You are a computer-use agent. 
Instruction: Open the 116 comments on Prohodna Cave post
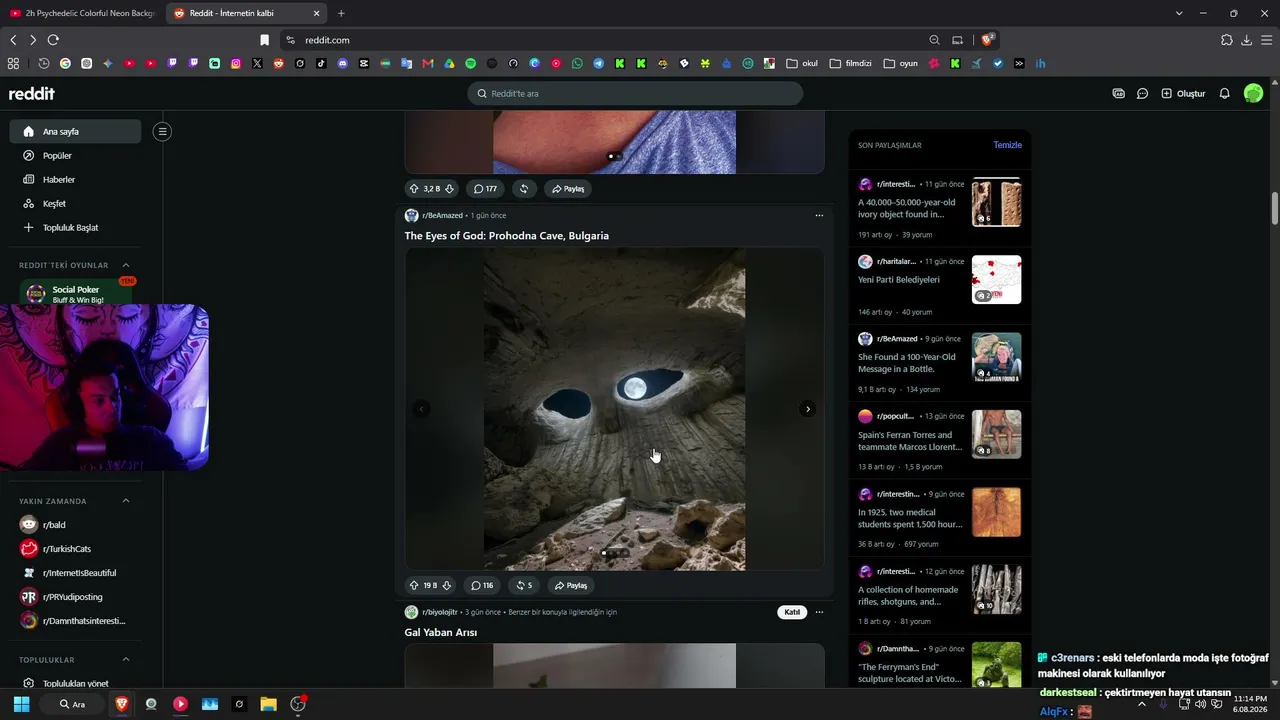pos(483,585)
